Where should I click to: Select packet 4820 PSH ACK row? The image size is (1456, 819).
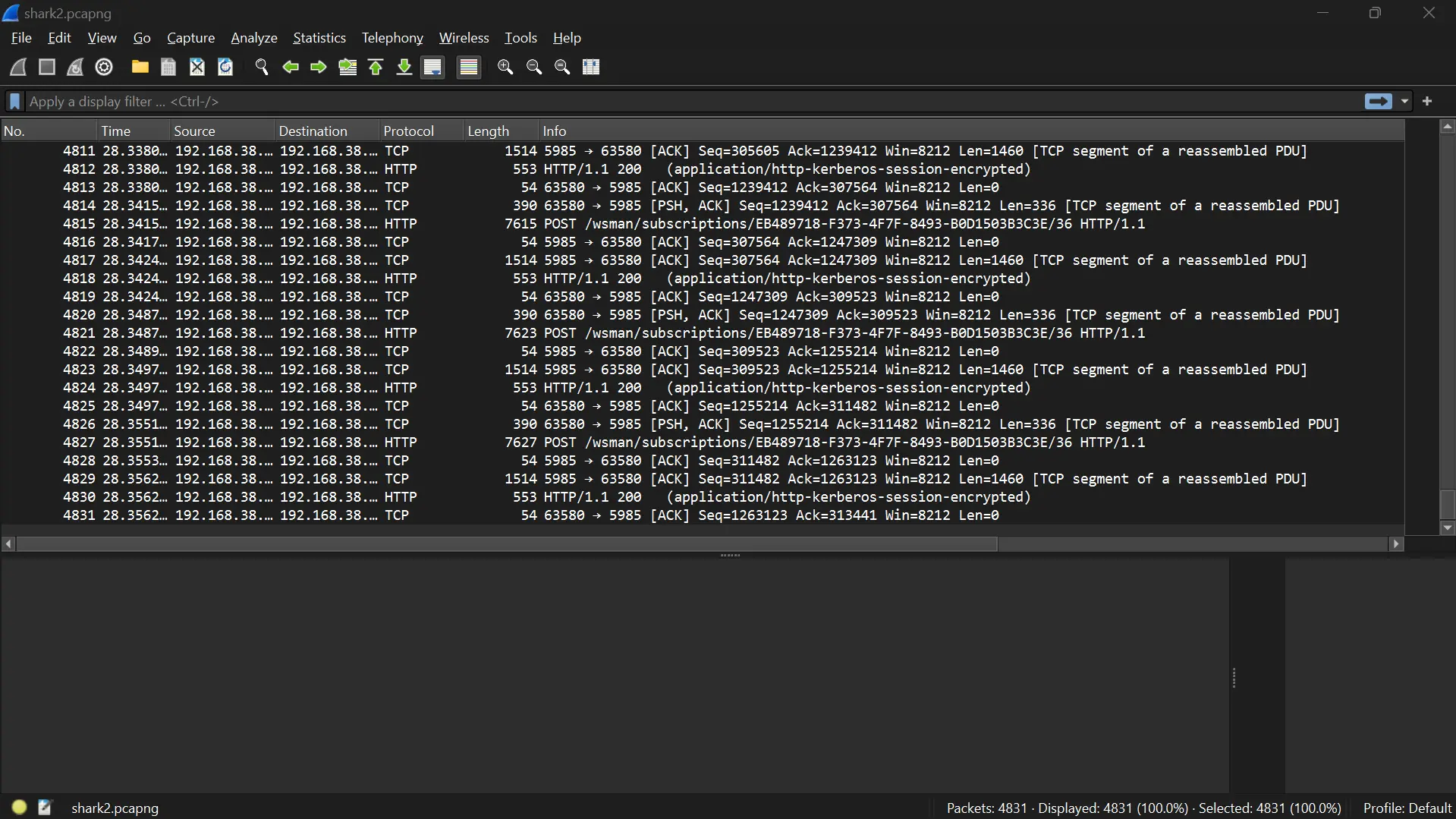703,315
